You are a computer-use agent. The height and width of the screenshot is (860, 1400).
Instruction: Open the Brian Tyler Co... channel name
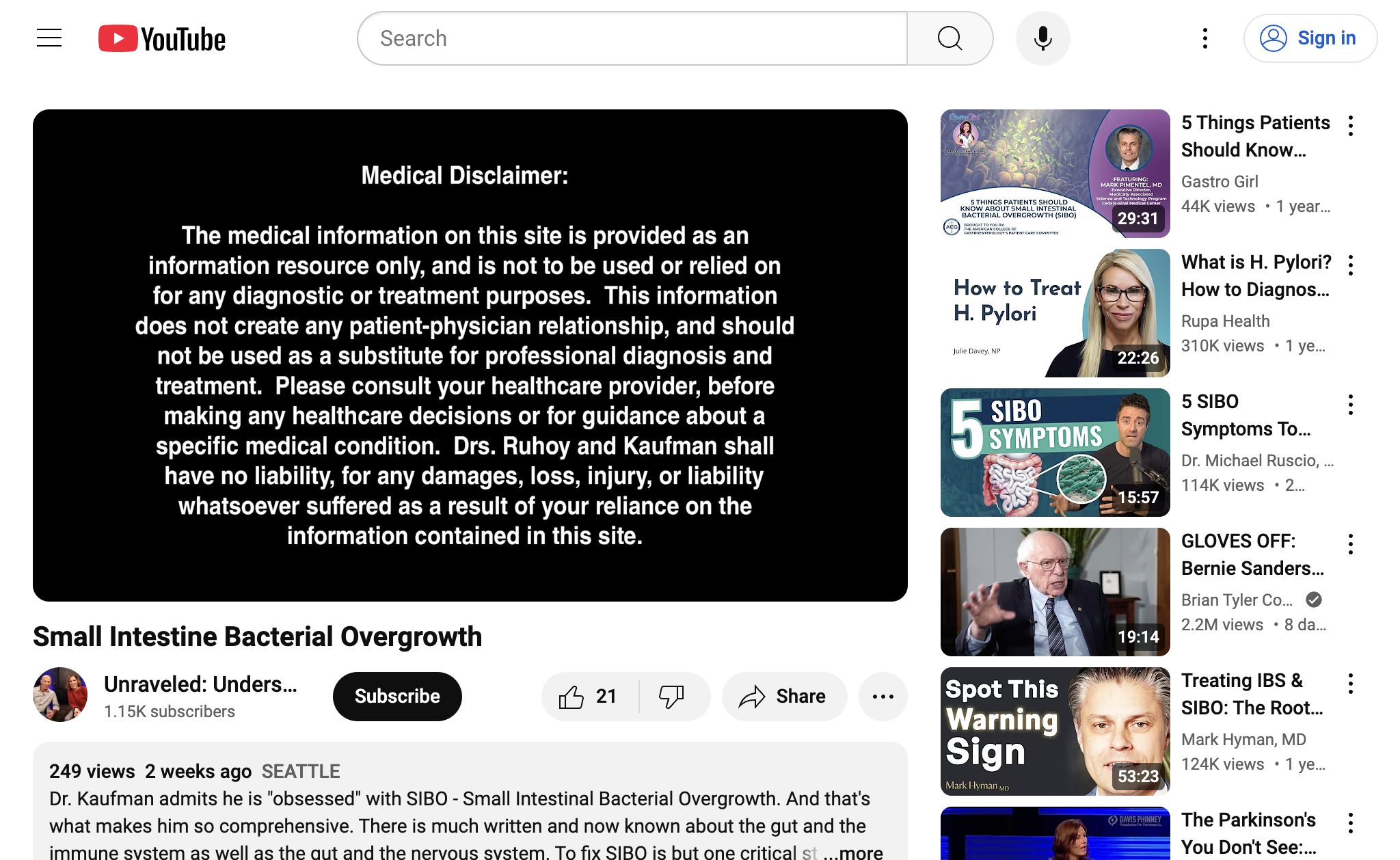(x=1237, y=600)
